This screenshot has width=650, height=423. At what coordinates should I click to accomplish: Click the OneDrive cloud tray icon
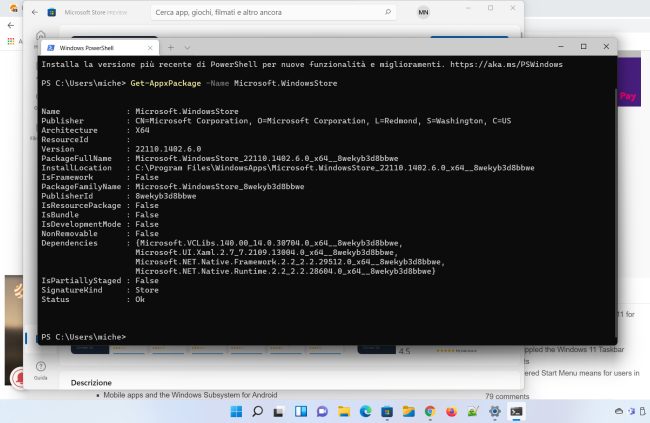point(619,411)
